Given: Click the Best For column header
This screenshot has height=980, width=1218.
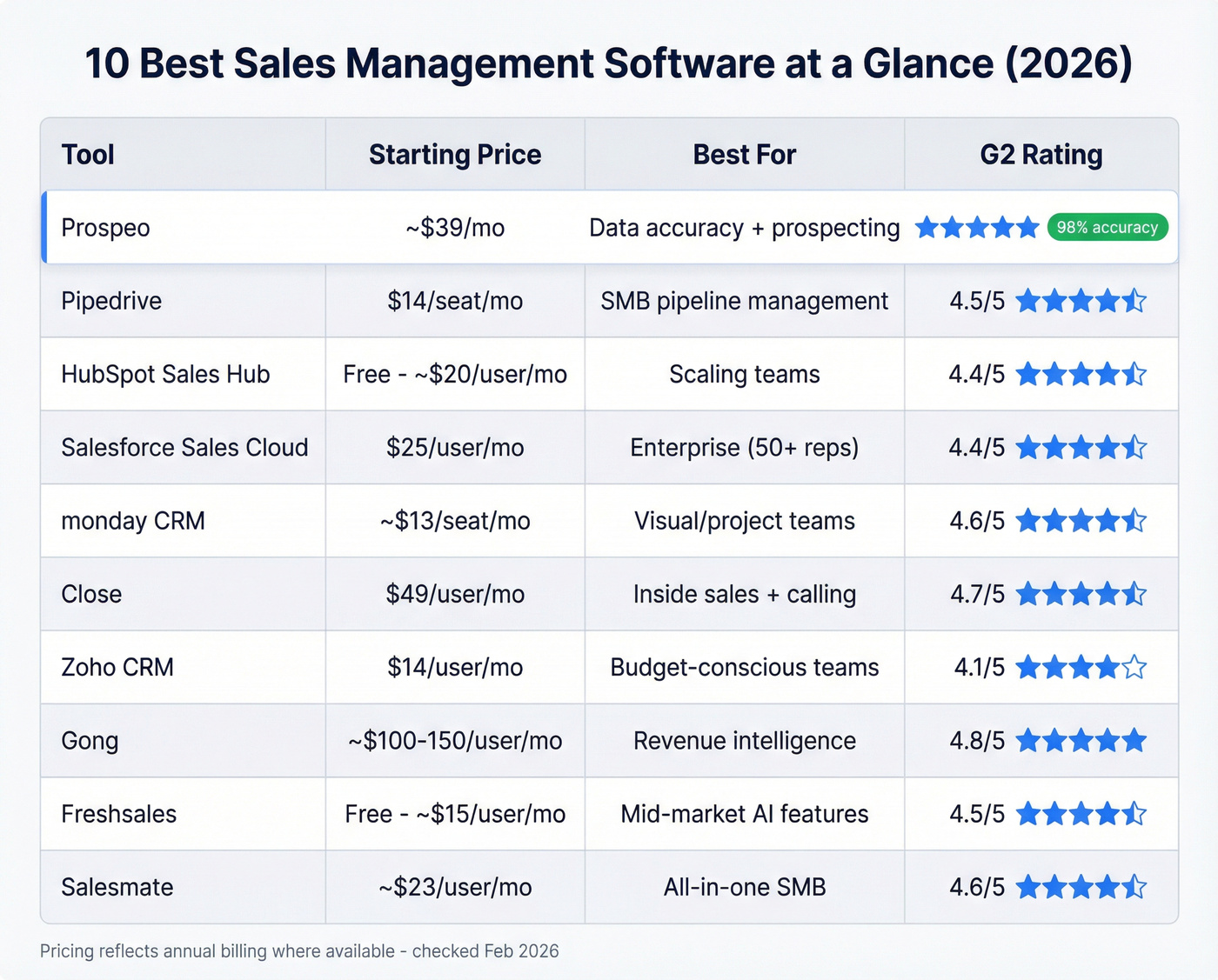Looking at the screenshot, I should [744, 154].
